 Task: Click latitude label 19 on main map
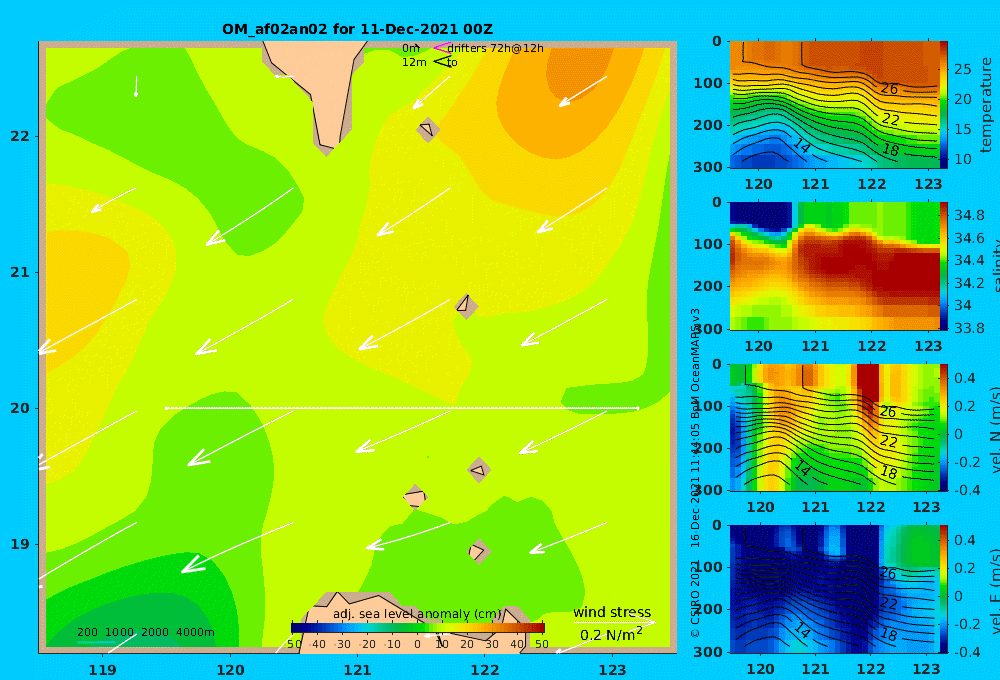[x=20, y=544]
